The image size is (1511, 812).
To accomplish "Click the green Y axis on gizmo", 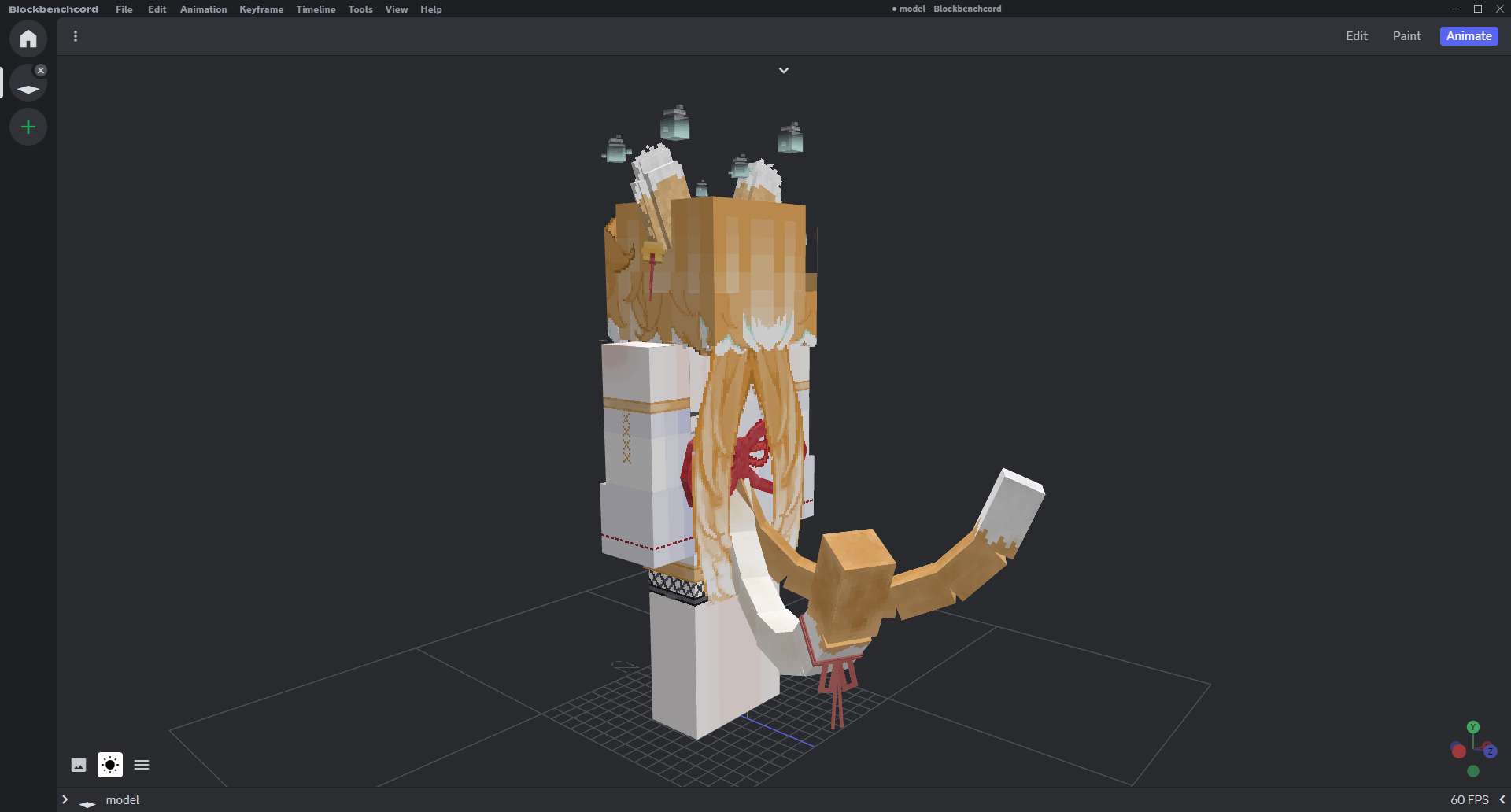I will coord(1473,727).
